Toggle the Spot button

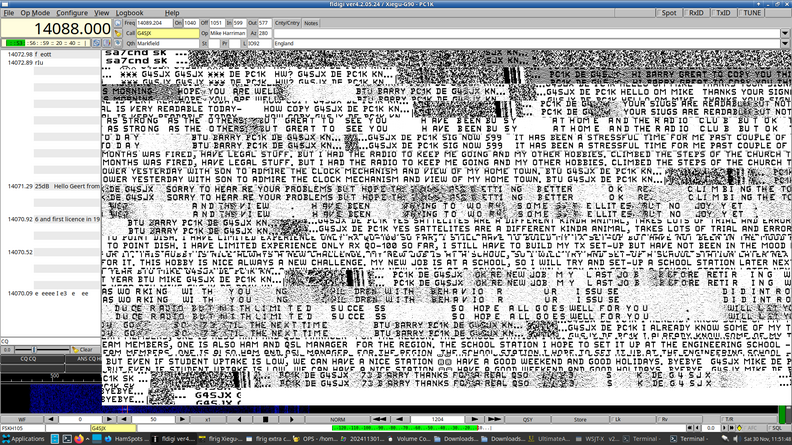(x=669, y=13)
